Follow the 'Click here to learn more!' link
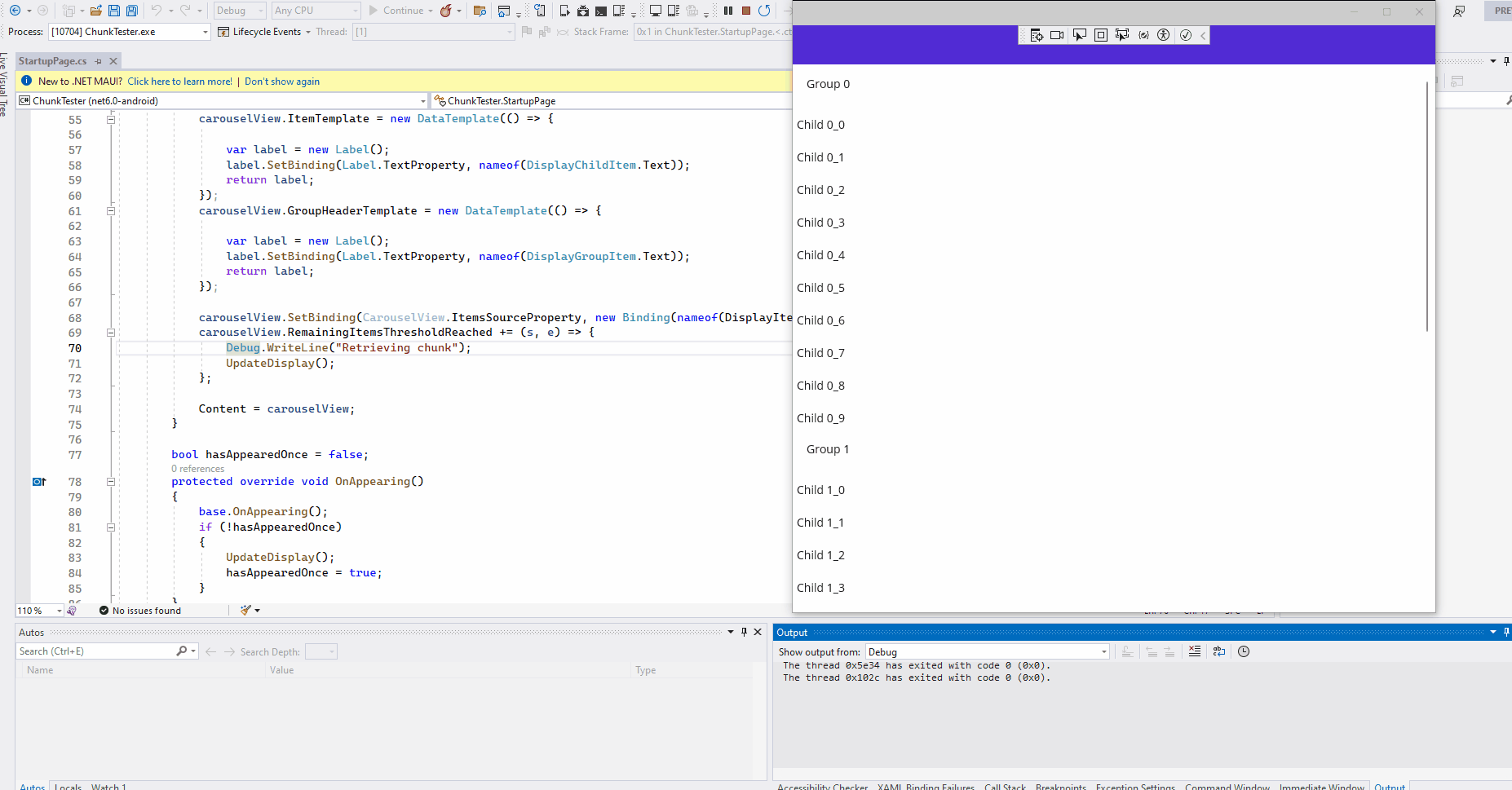The width and height of the screenshot is (1512, 790). click(179, 81)
